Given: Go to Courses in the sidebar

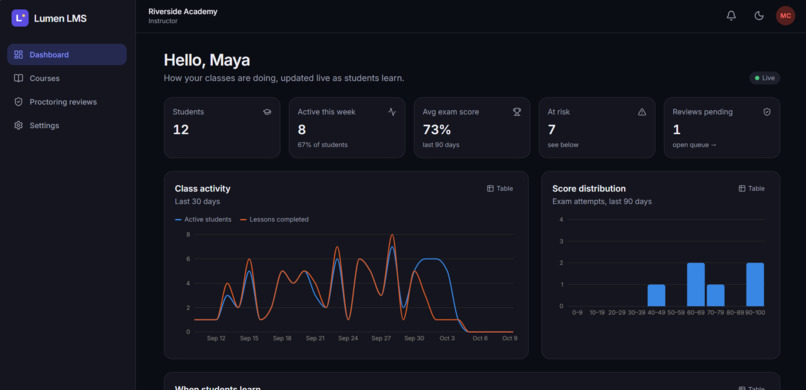Looking at the screenshot, I should point(67,78).
